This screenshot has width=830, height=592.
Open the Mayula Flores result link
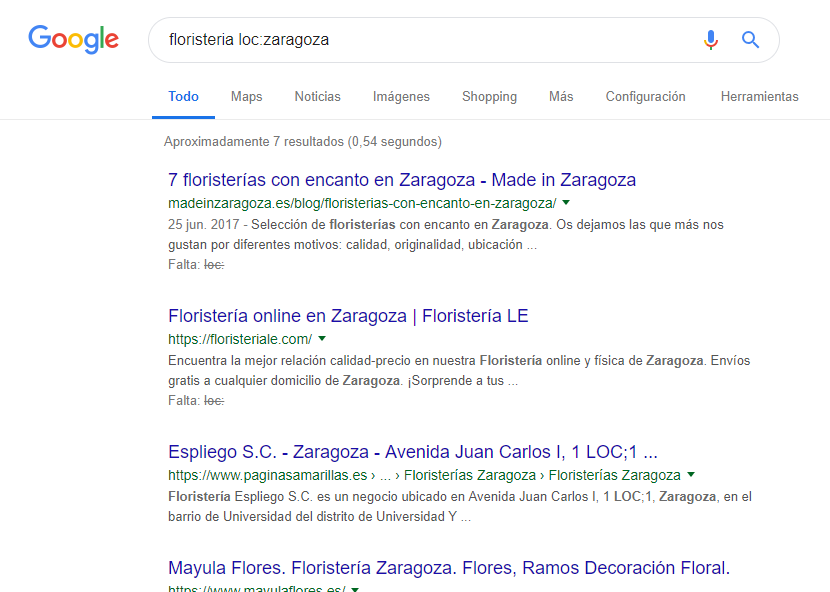pos(448,568)
